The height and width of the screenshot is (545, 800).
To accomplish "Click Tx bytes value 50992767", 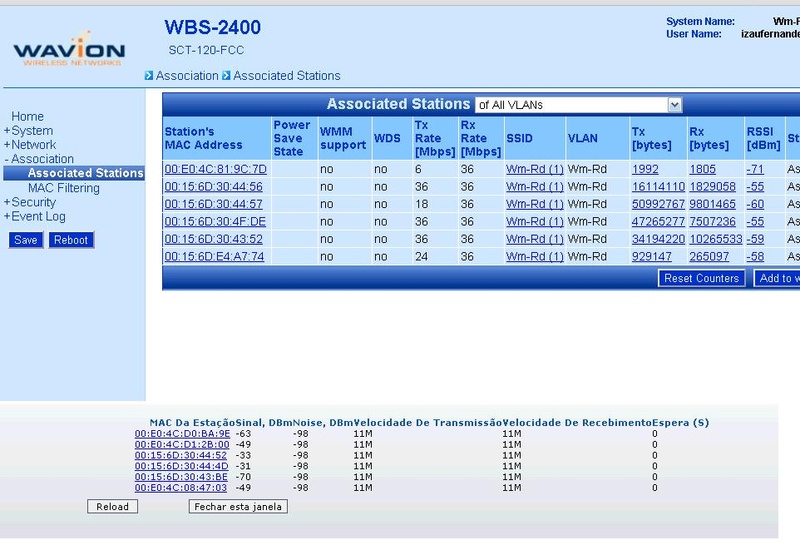I will coord(658,204).
